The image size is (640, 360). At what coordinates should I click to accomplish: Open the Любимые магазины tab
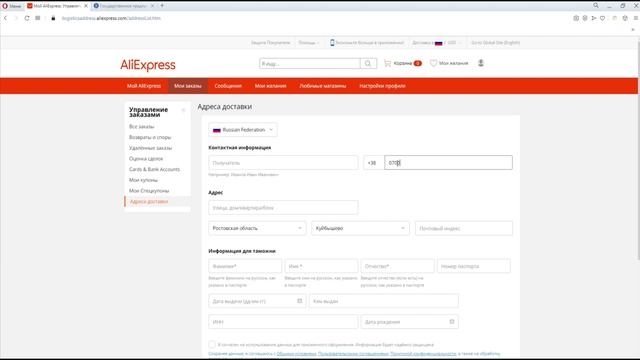pyautogui.click(x=322, y=86)
